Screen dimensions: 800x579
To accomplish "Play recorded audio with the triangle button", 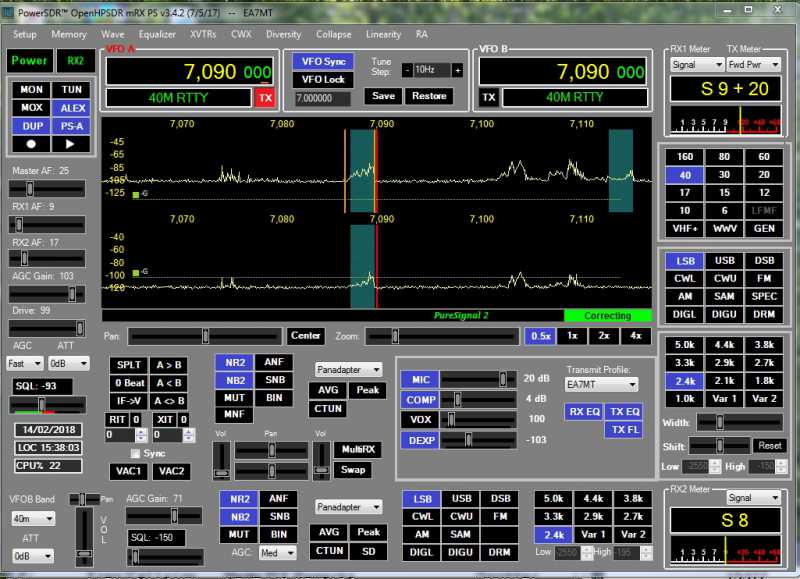I will click(x=71, y=144).
